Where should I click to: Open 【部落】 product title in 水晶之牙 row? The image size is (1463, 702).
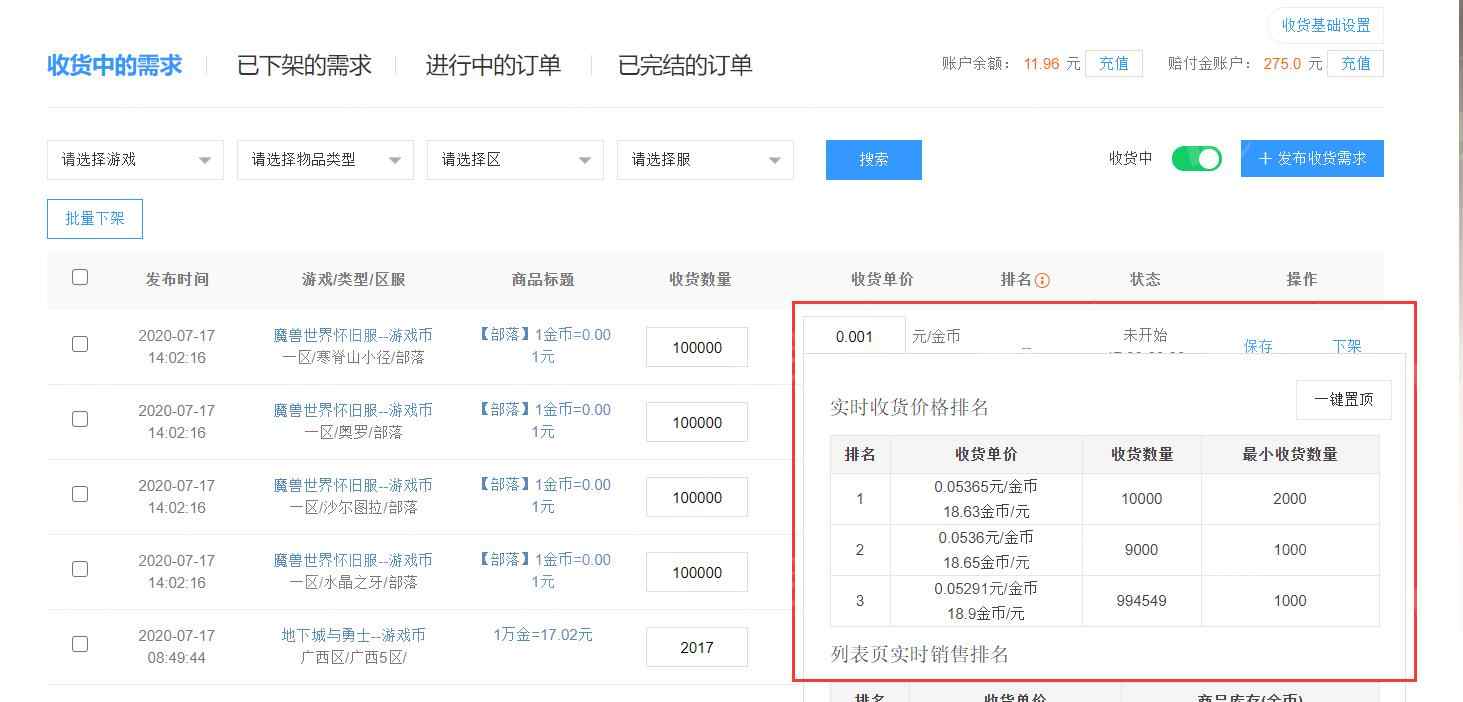pyautogui.click(x=543, y=570)
